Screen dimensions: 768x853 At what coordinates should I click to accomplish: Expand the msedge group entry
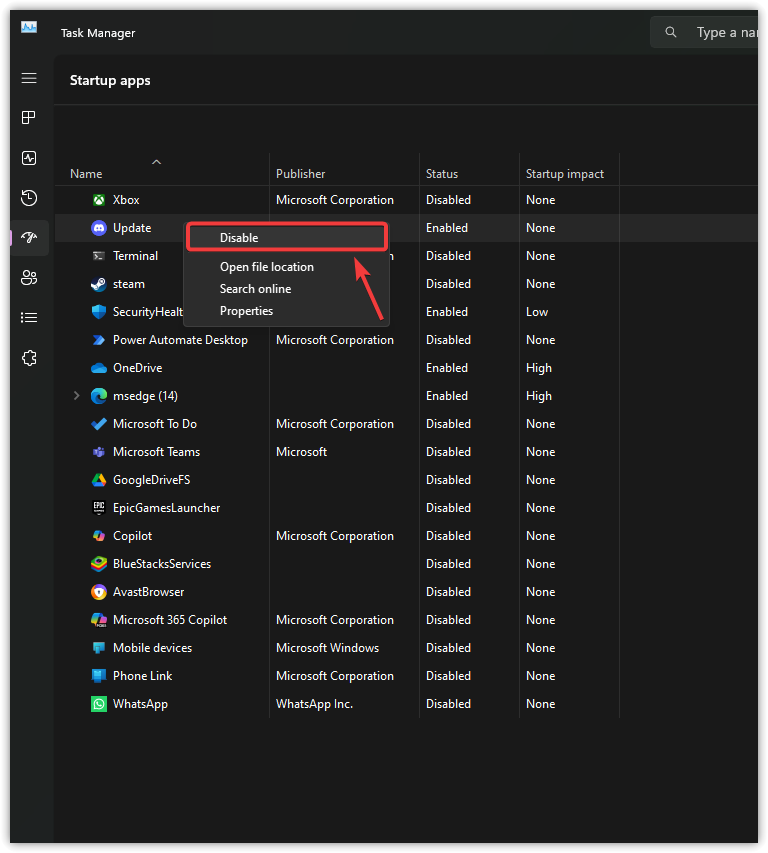pos(76,395)
